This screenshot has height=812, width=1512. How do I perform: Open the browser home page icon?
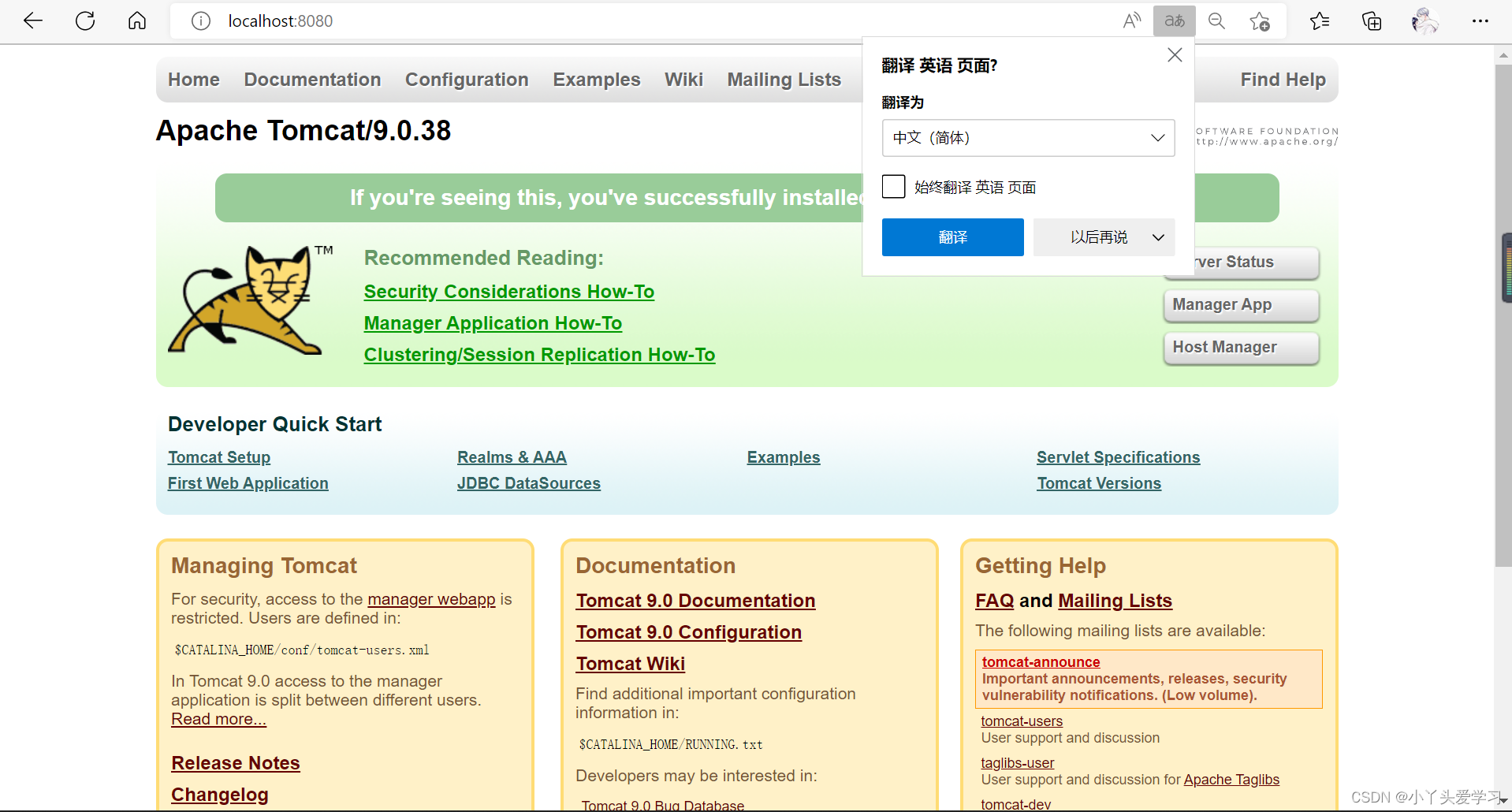coord(137,20)
